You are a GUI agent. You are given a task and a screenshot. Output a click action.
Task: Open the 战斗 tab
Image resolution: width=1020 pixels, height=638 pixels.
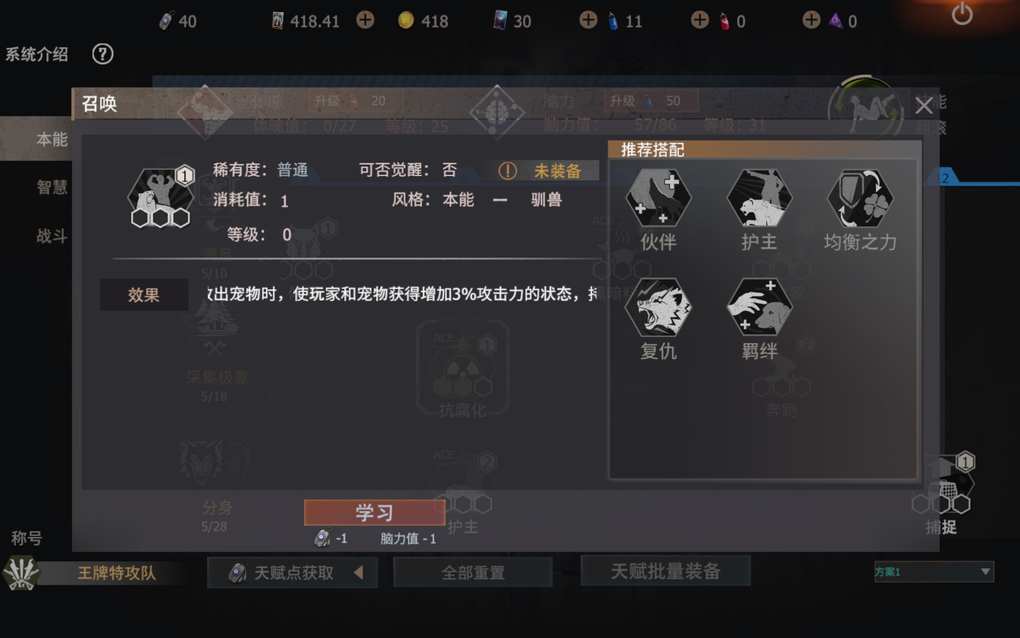coord(51,236)
